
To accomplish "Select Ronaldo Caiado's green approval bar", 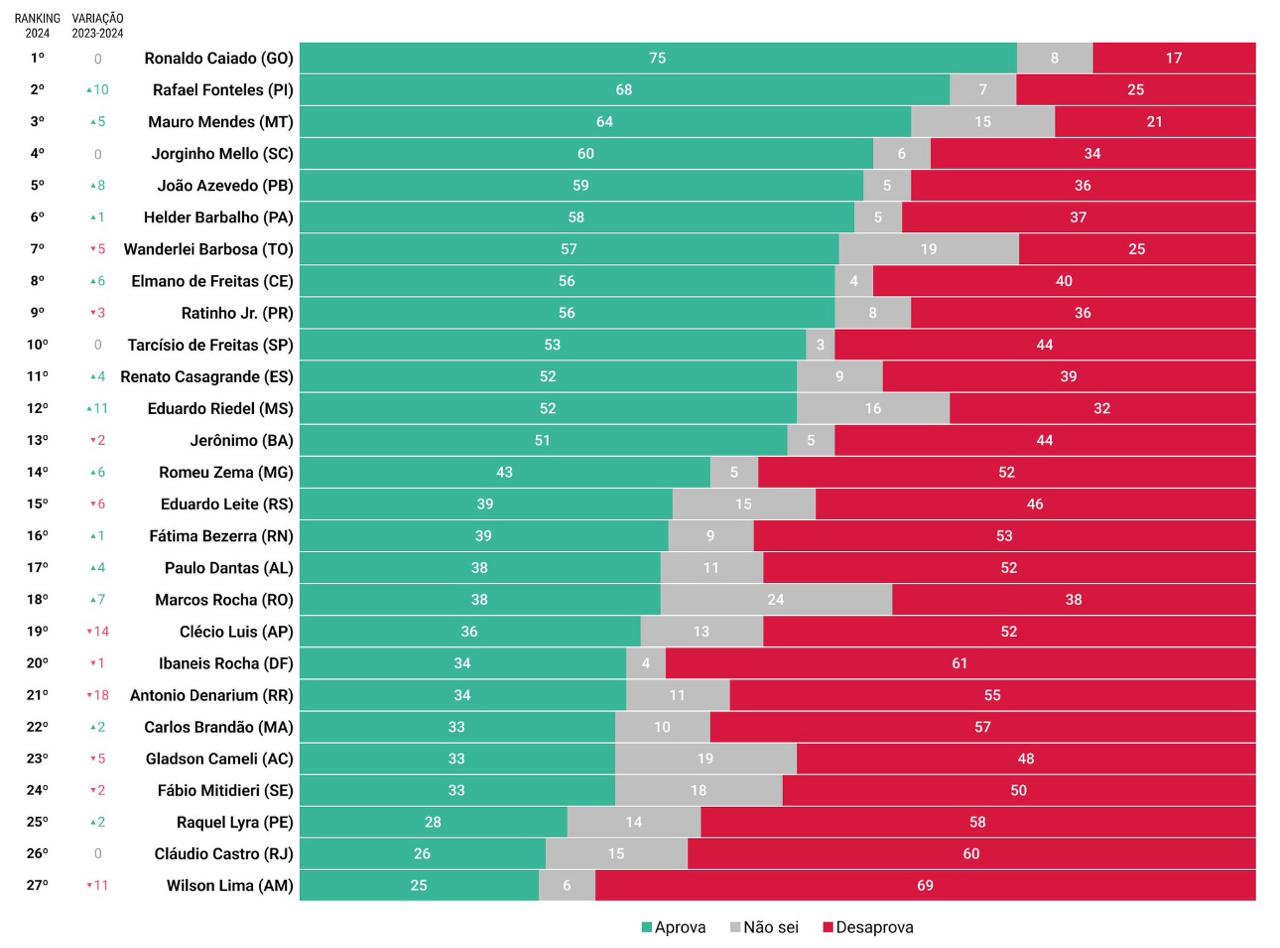I will click(x=658, y=58).
